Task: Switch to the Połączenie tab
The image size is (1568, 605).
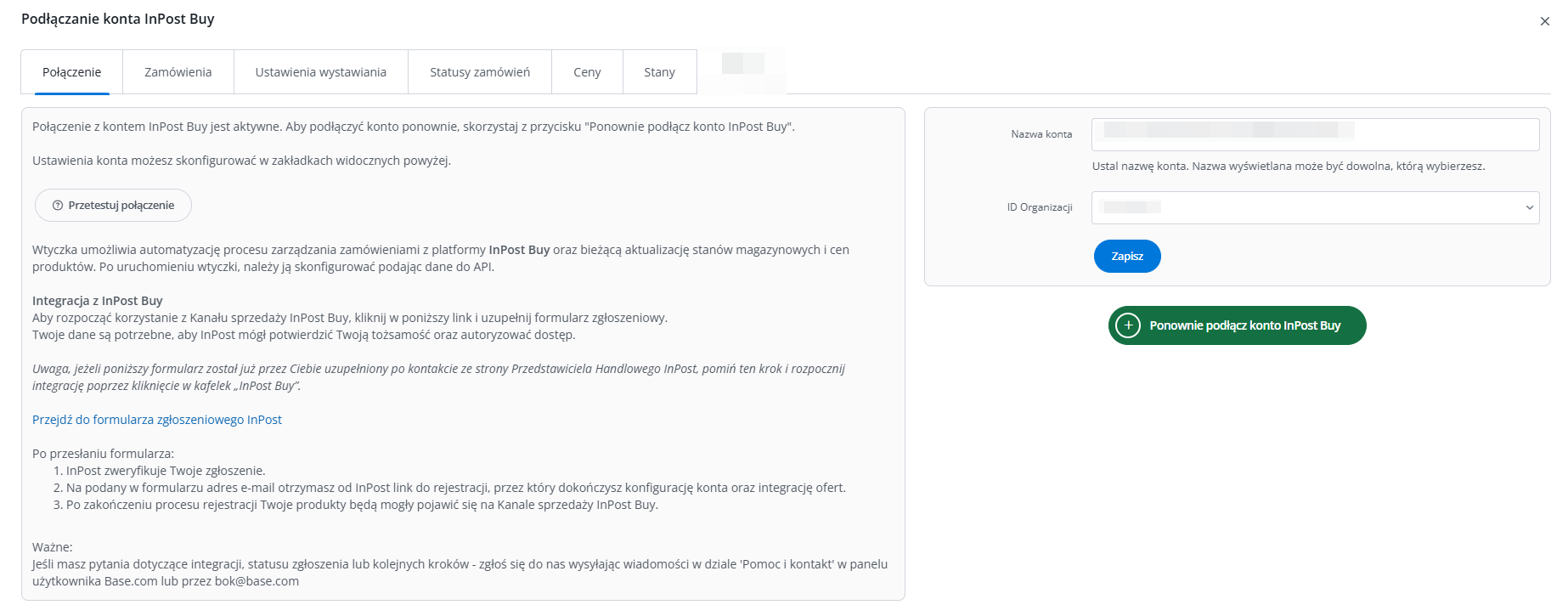Action: click(x=72, y=72)
